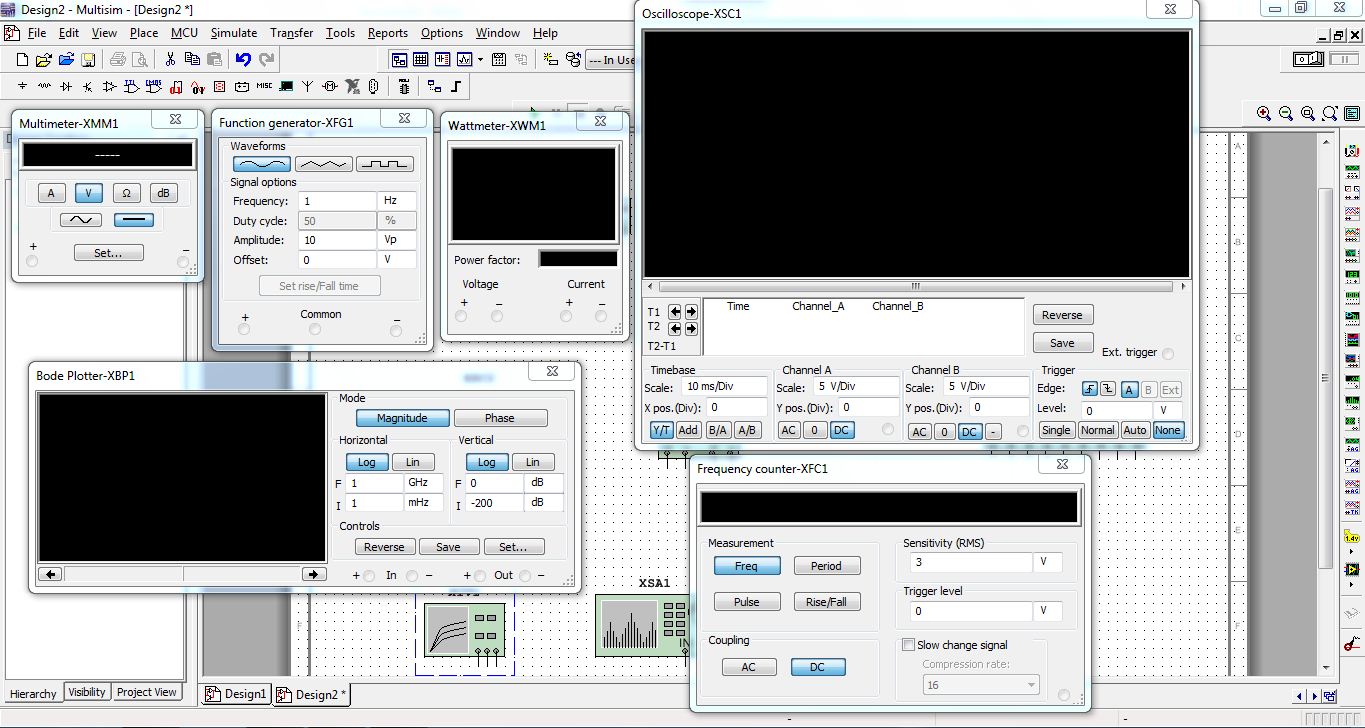Screen dimensions: 1365x728
Task: Open the Simulate menu
Action: click(x=233, y=32)
